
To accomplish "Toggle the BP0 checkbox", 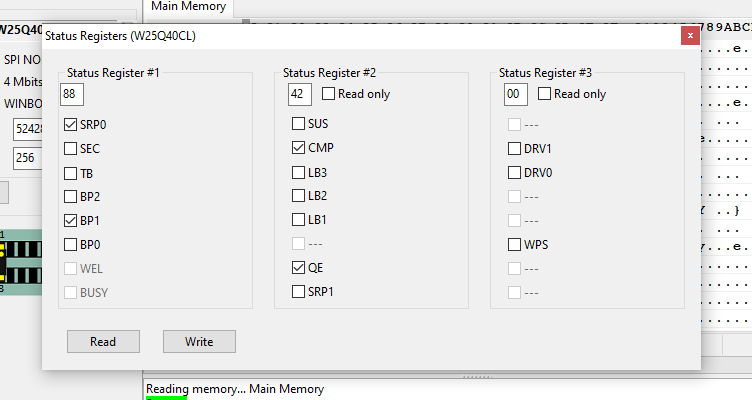I will (x=70, y=245).
